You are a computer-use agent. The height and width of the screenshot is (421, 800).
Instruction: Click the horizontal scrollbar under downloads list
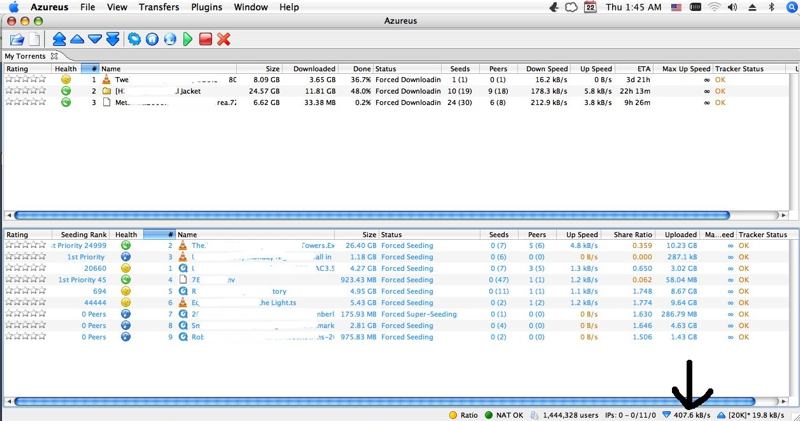400,215
